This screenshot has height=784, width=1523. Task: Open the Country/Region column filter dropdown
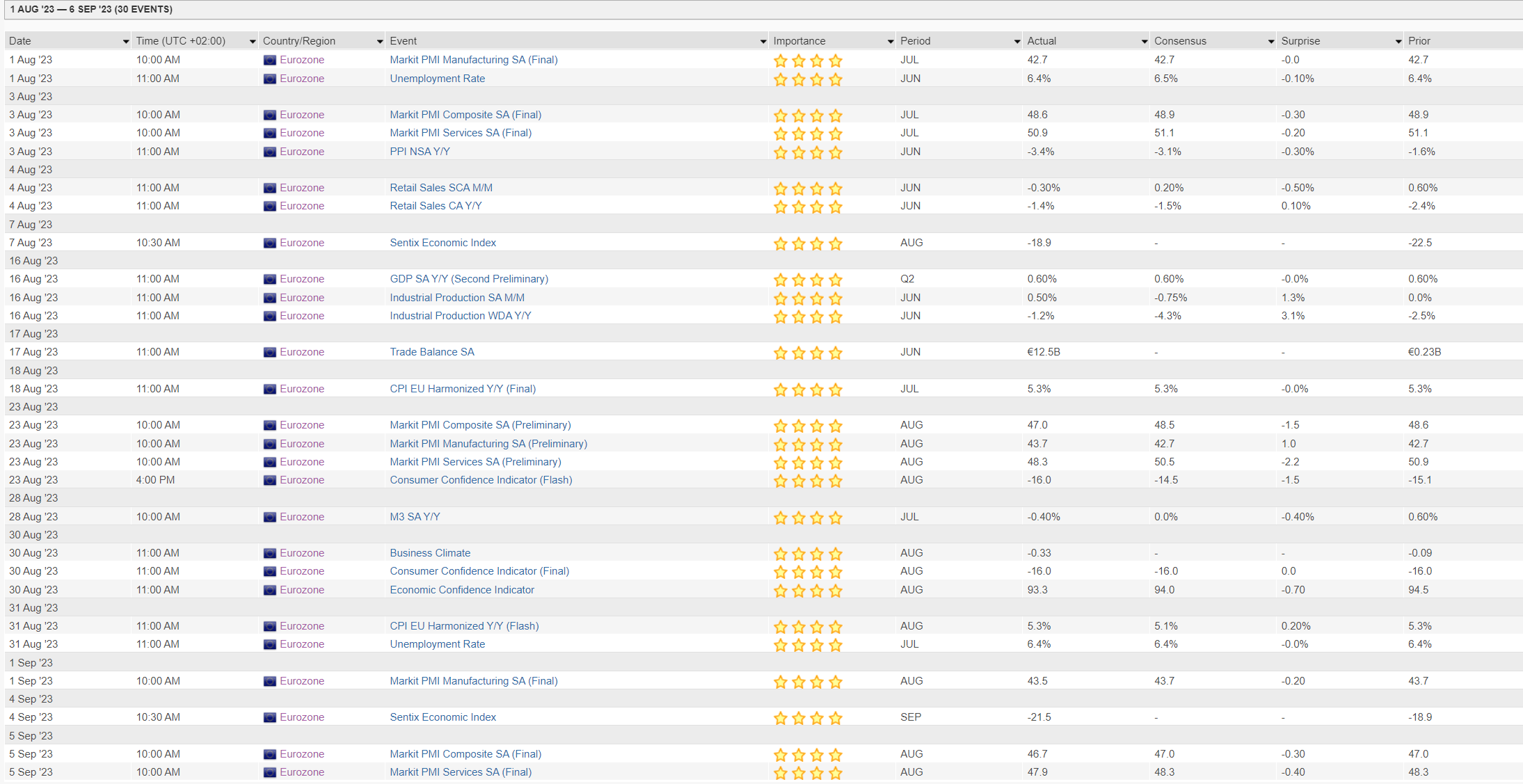379,42
